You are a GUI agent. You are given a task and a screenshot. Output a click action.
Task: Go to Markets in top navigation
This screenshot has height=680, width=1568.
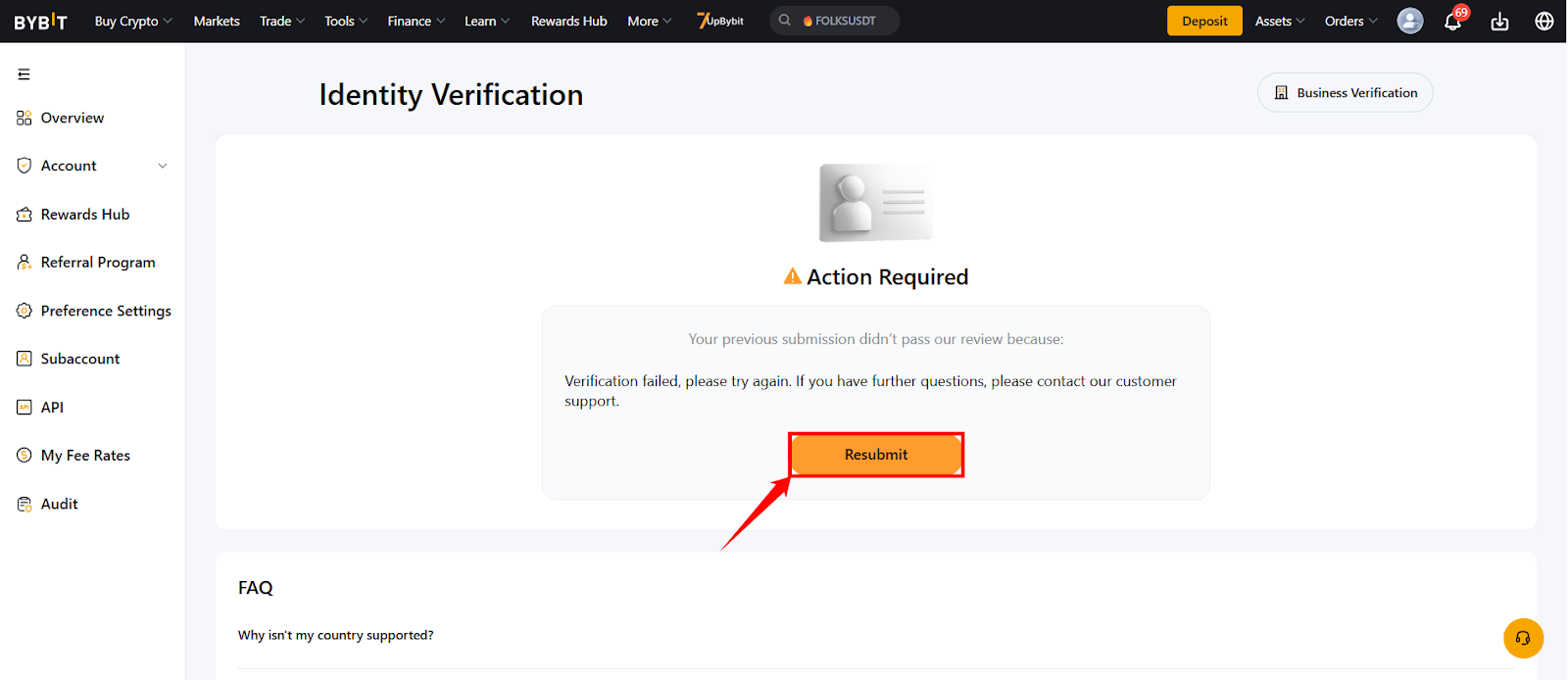tap(217, 21)
